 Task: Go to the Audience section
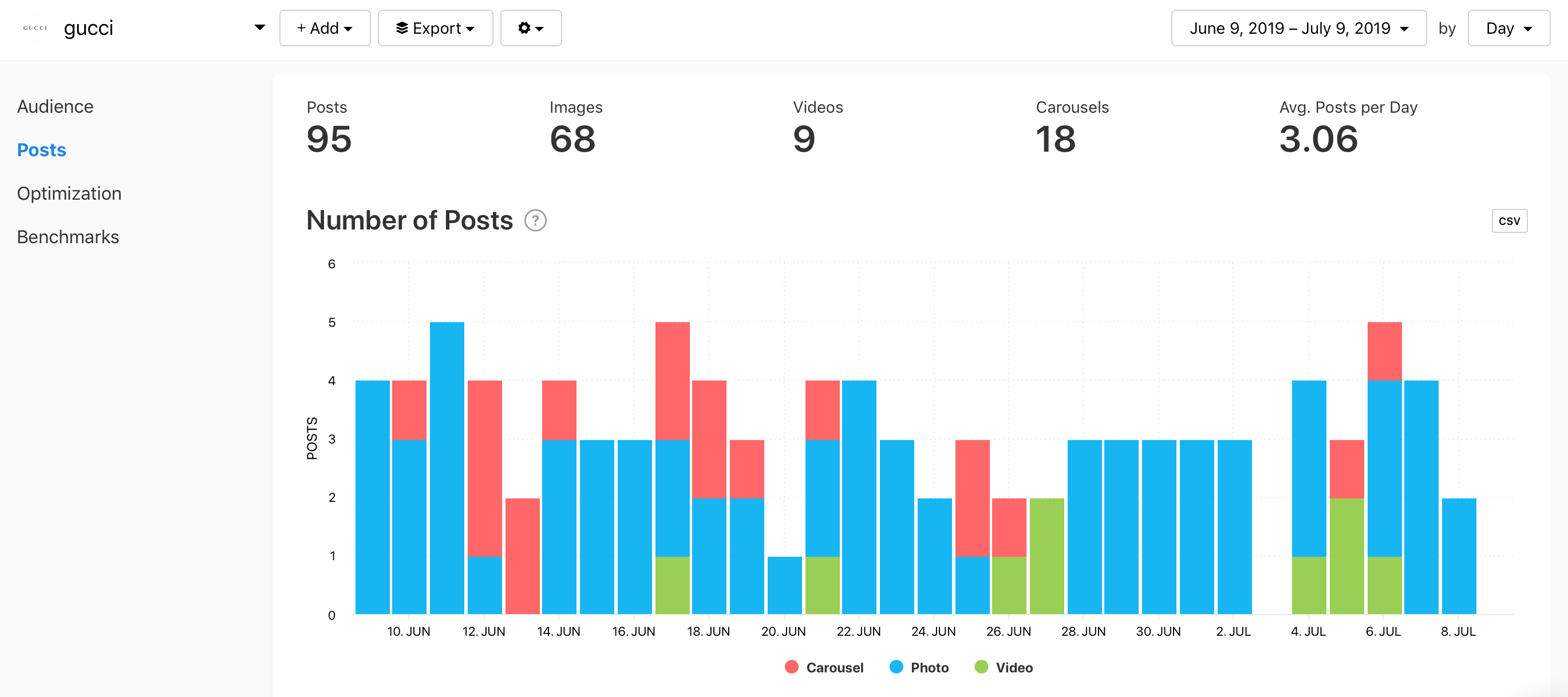[x=55, y=106]
